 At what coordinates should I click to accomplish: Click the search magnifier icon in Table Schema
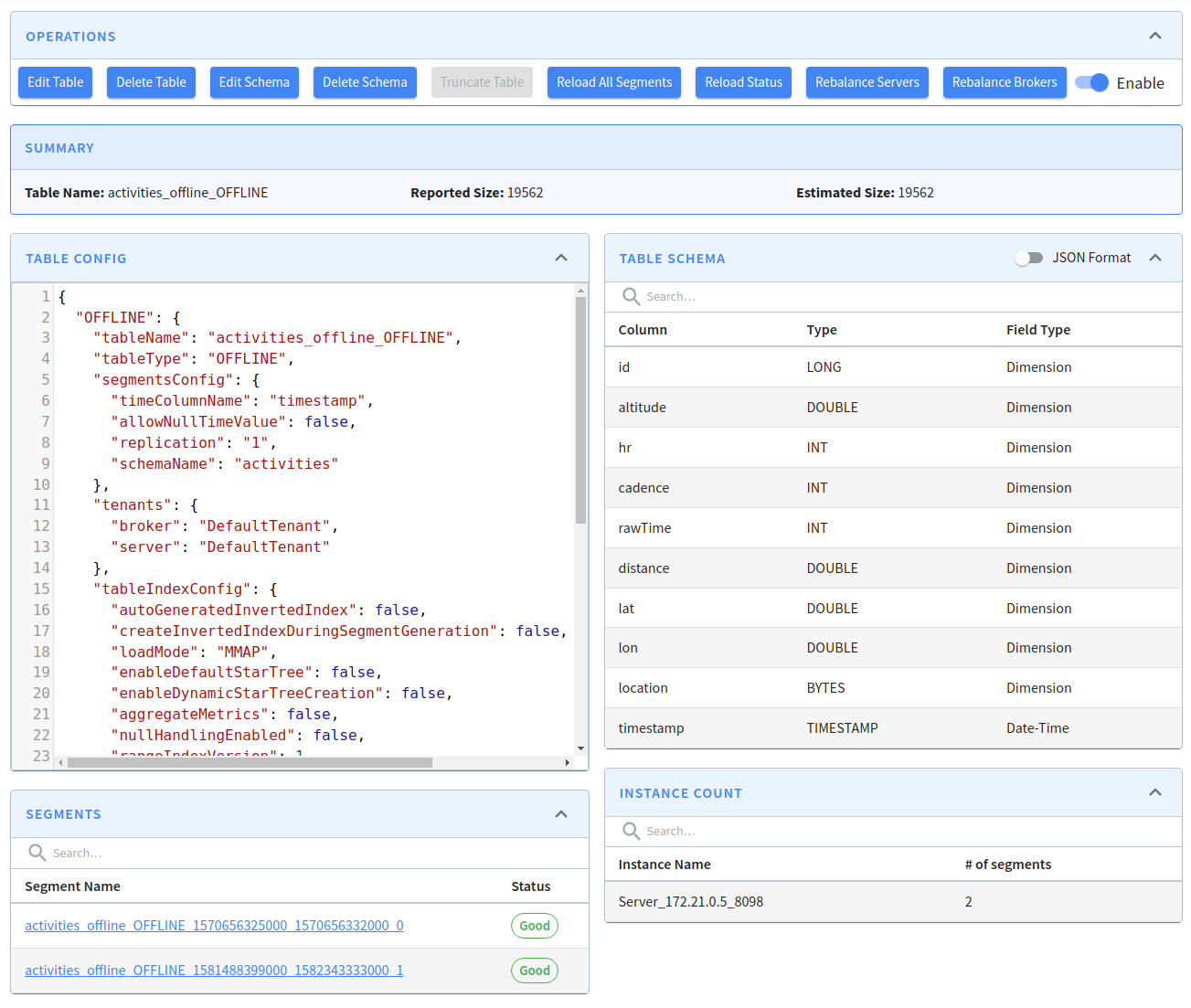pyautogui.click(x=631, y=296)
